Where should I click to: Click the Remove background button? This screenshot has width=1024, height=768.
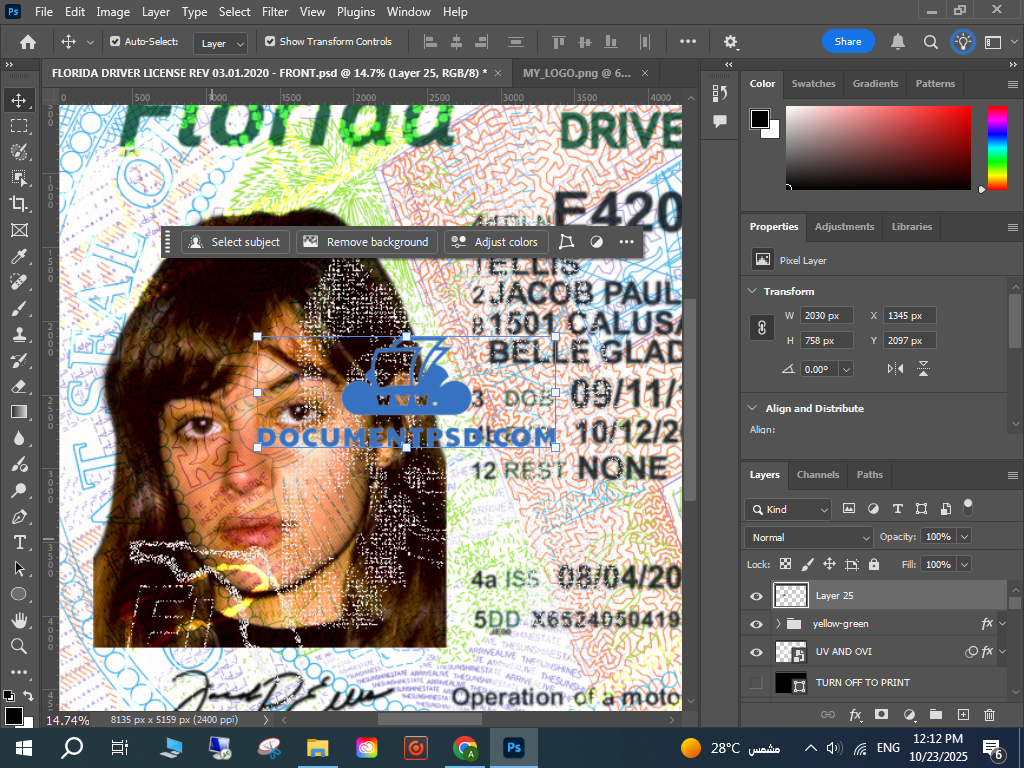pos(367,242)
